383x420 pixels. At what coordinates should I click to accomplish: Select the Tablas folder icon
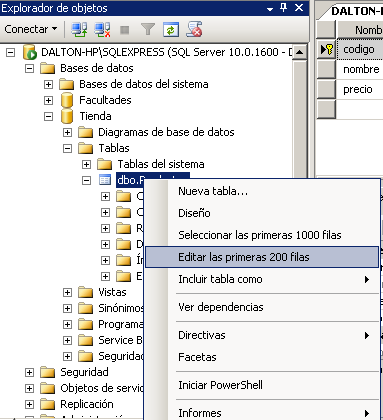[86, 148]
